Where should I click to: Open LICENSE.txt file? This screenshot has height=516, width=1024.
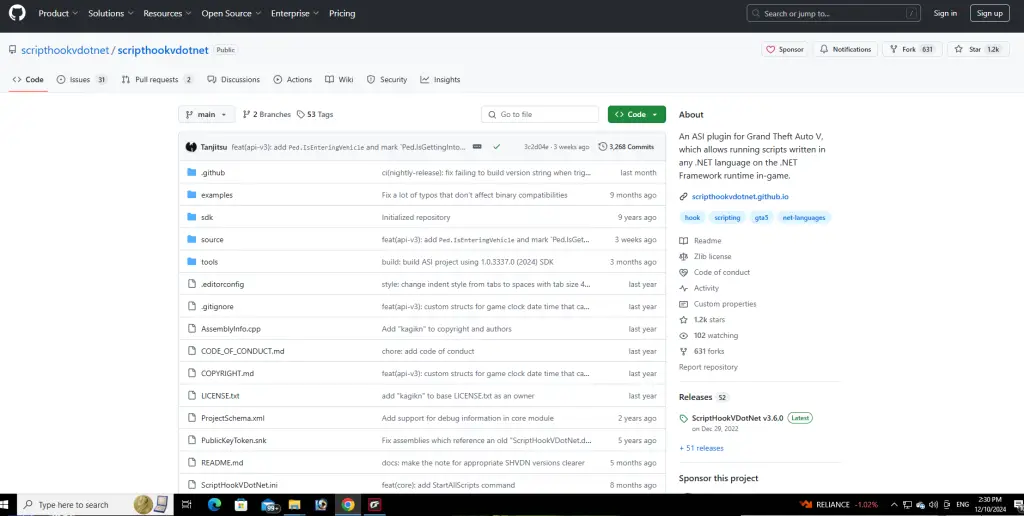(x=220, y=396)
